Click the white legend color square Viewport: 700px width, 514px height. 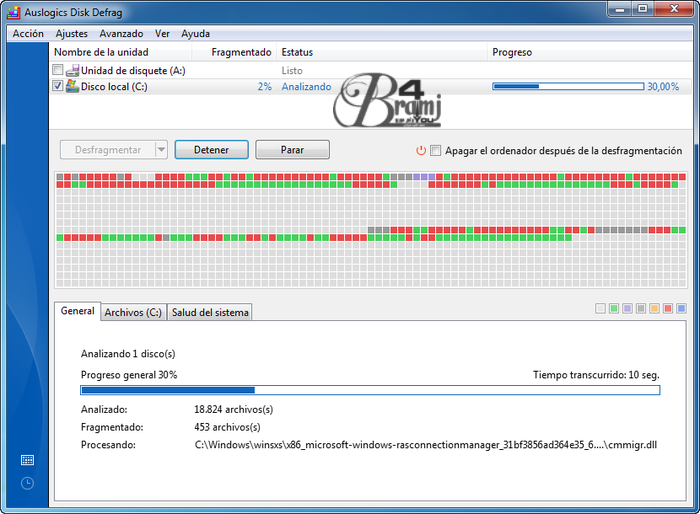click(600, 308)
